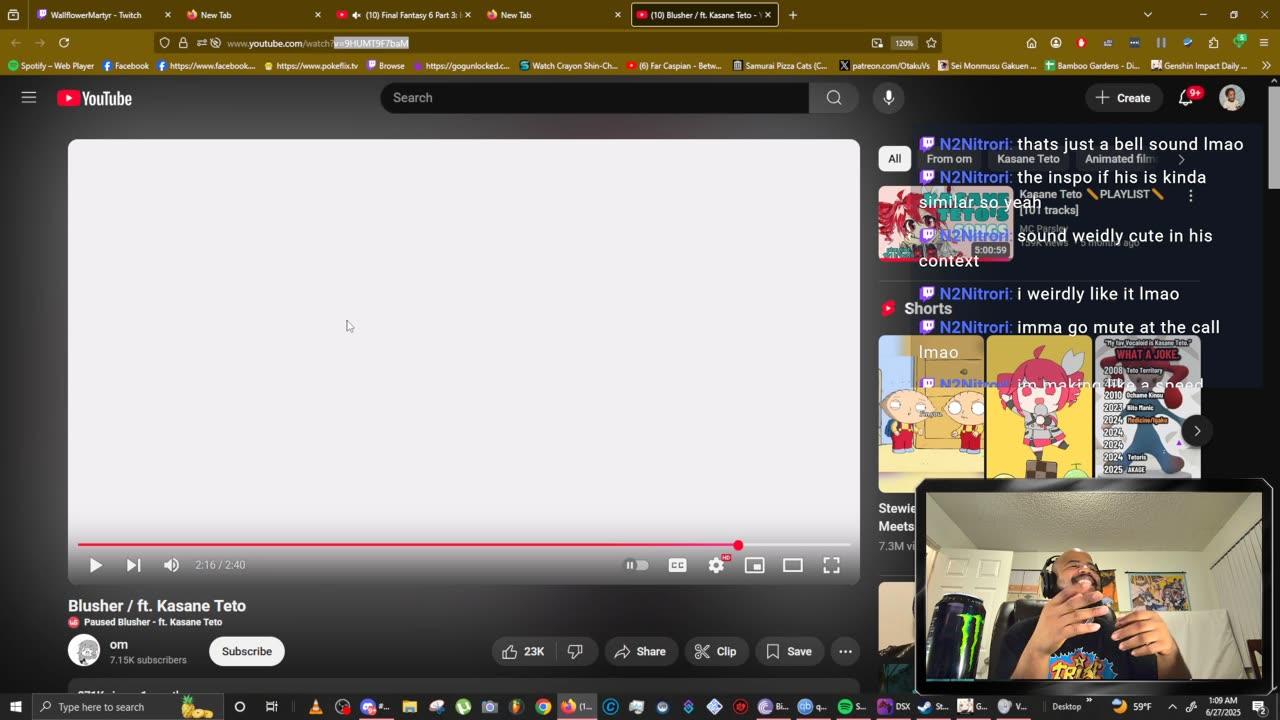Switch to miniplayer mode
This screenshot has width=1280, height=720.
pos(755,565)
